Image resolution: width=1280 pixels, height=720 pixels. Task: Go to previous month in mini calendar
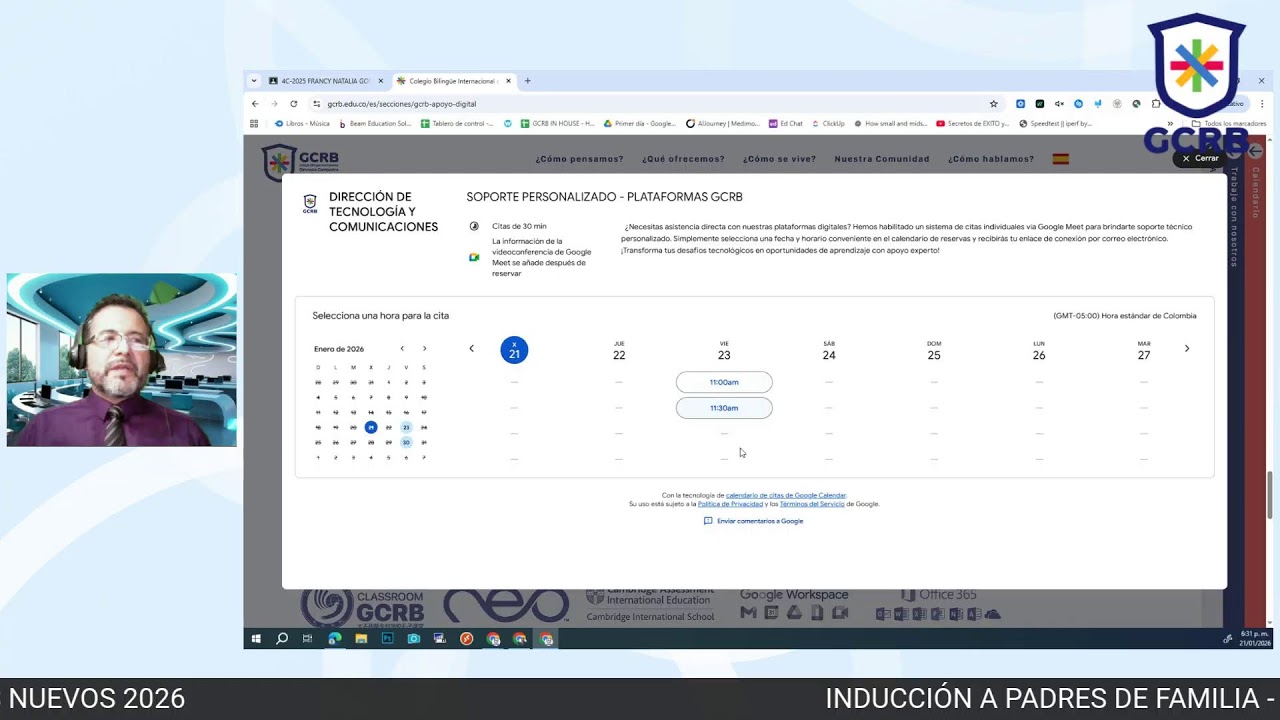[x=402, y=349]
